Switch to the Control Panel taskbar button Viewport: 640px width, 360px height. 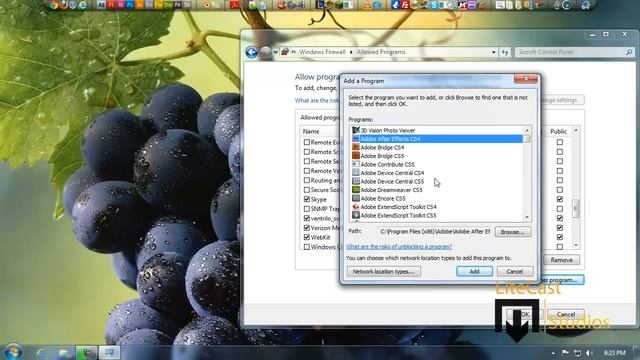coord(109,352)
